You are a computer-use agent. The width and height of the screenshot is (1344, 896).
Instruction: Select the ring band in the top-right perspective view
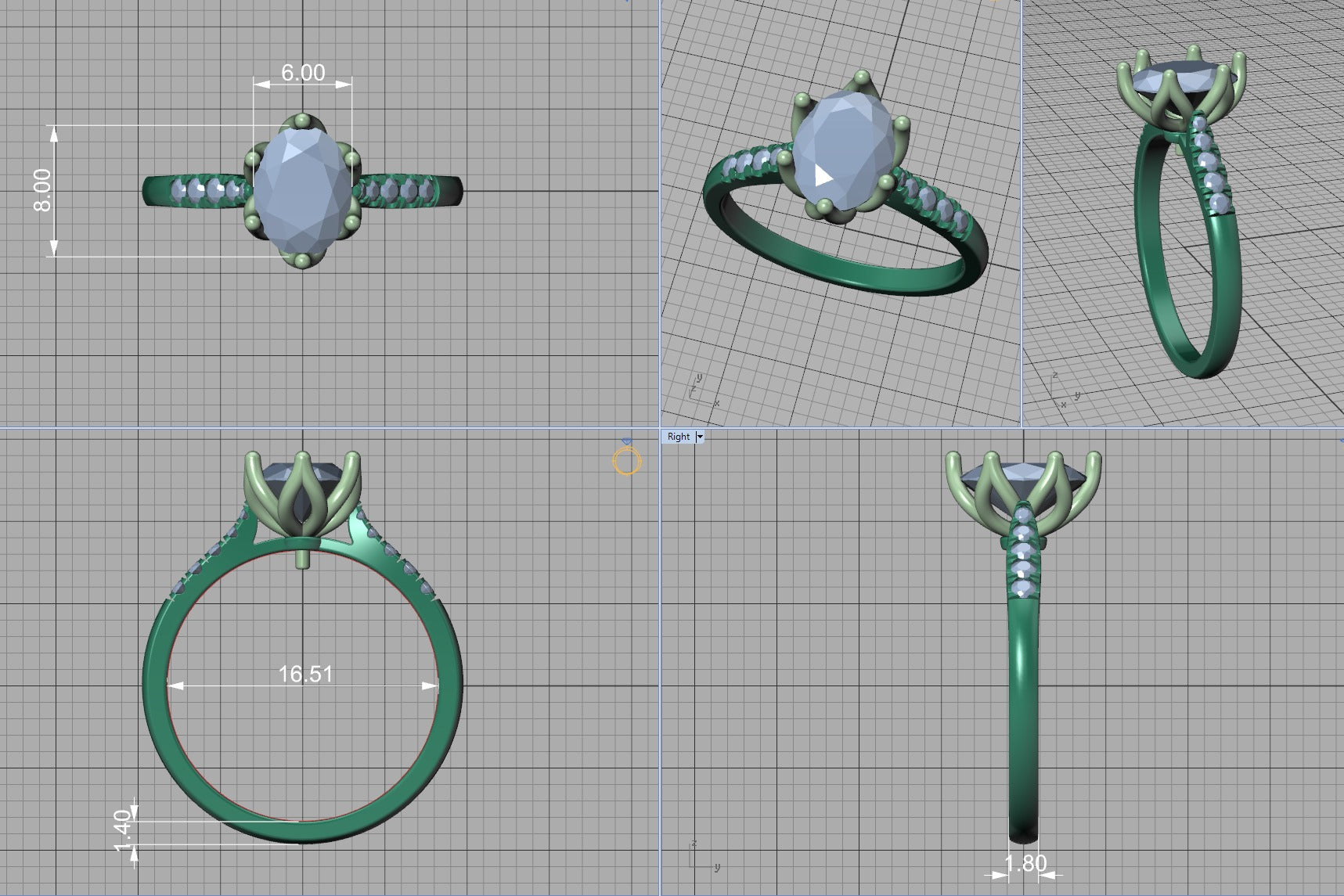(x=1158, y=313)
